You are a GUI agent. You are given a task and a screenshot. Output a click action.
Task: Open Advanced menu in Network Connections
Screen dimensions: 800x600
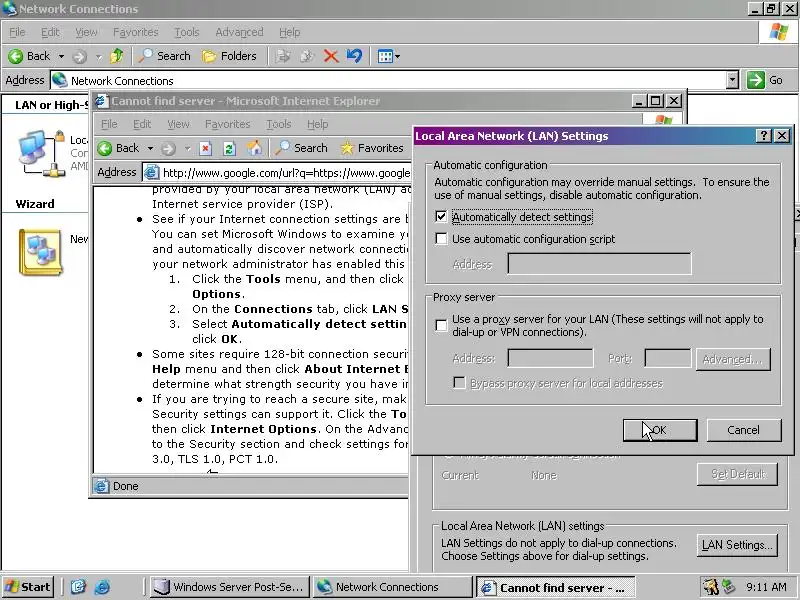tap(239, 32)
